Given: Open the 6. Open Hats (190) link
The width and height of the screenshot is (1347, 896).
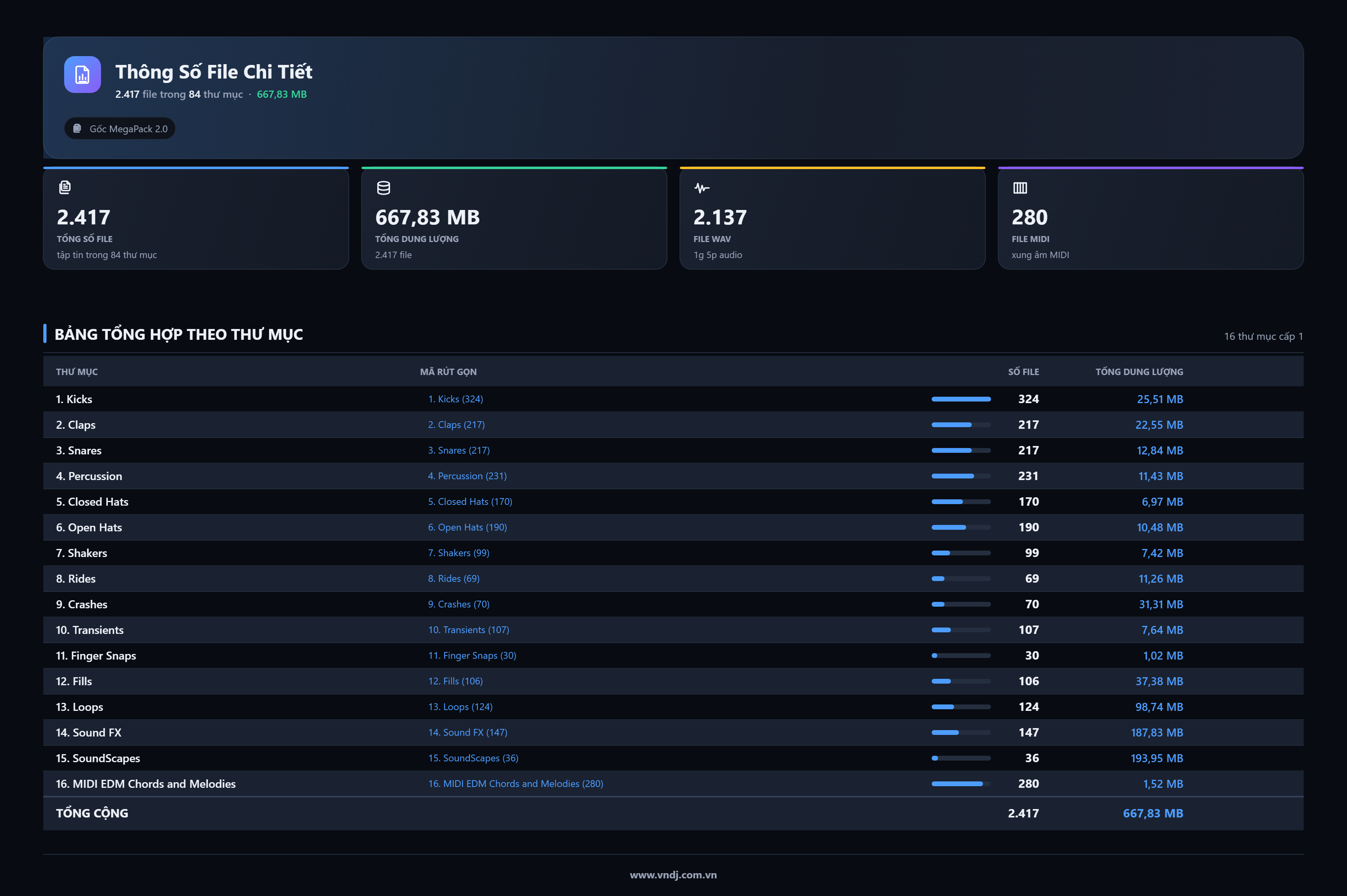Looking at the screenshot, I should 467,527.
